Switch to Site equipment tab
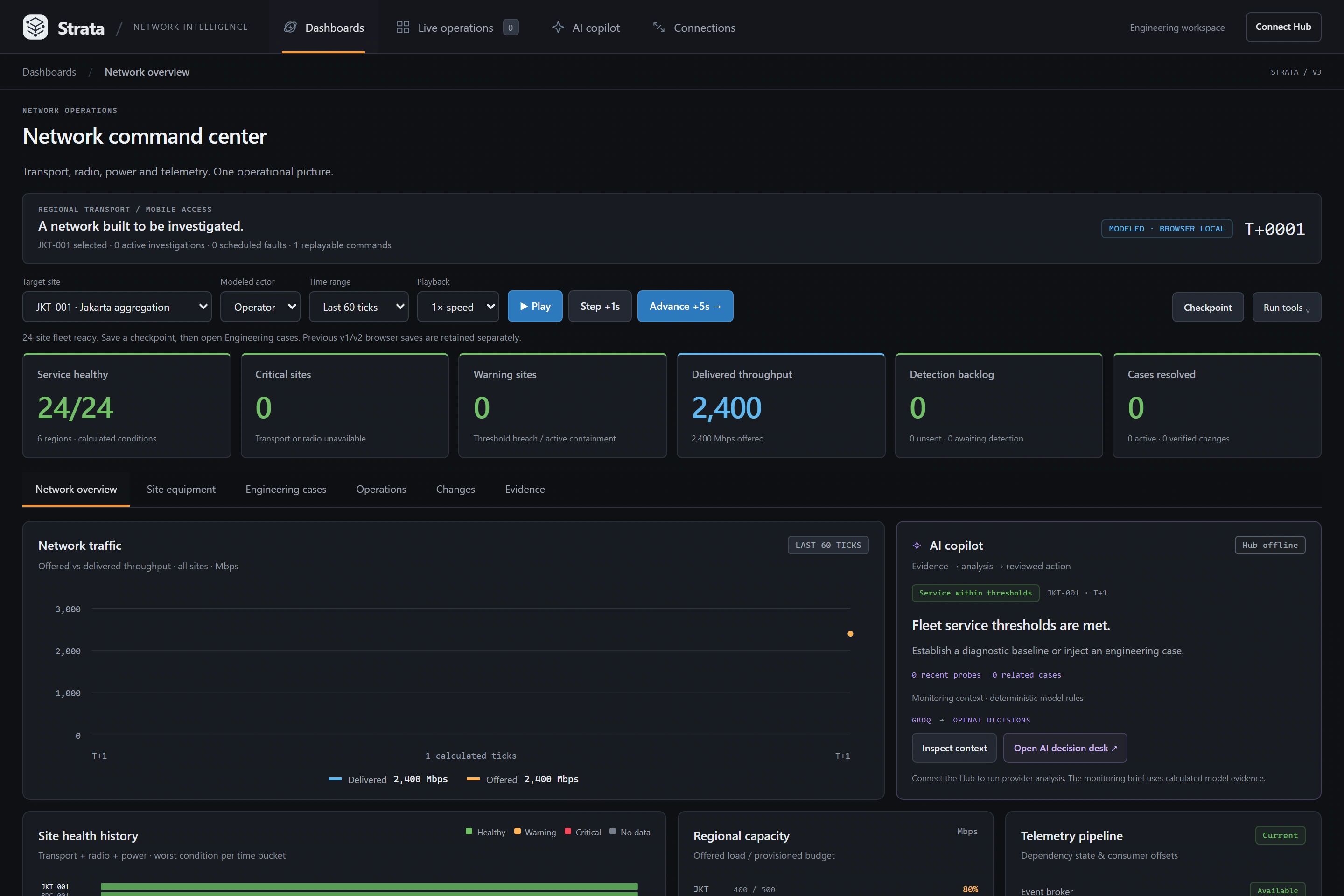Screen dimensions: 1344x896 tap(181, 489)
